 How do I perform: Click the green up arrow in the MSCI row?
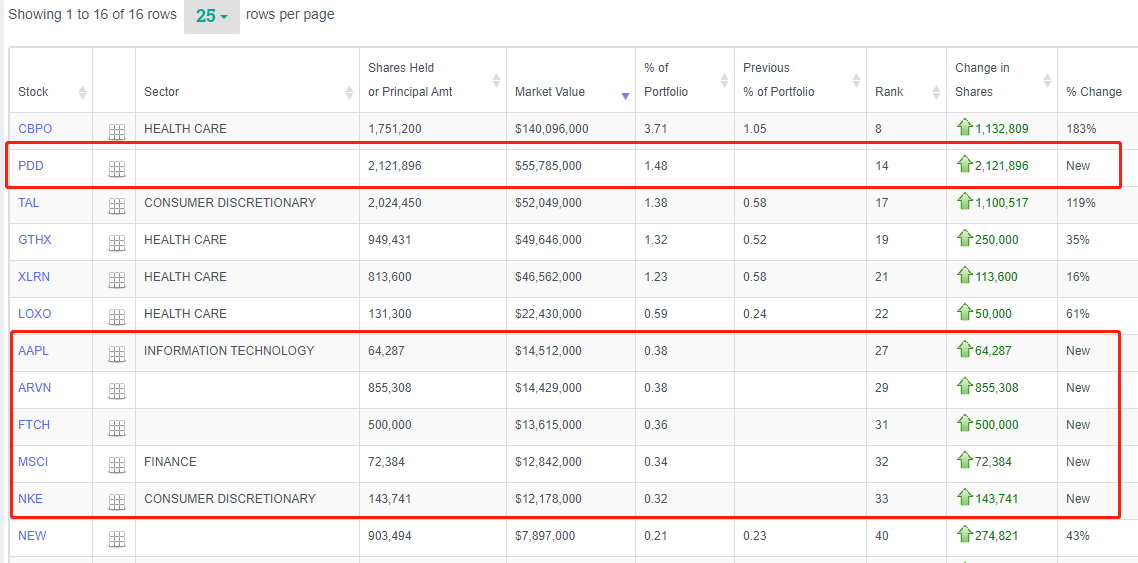965,461
